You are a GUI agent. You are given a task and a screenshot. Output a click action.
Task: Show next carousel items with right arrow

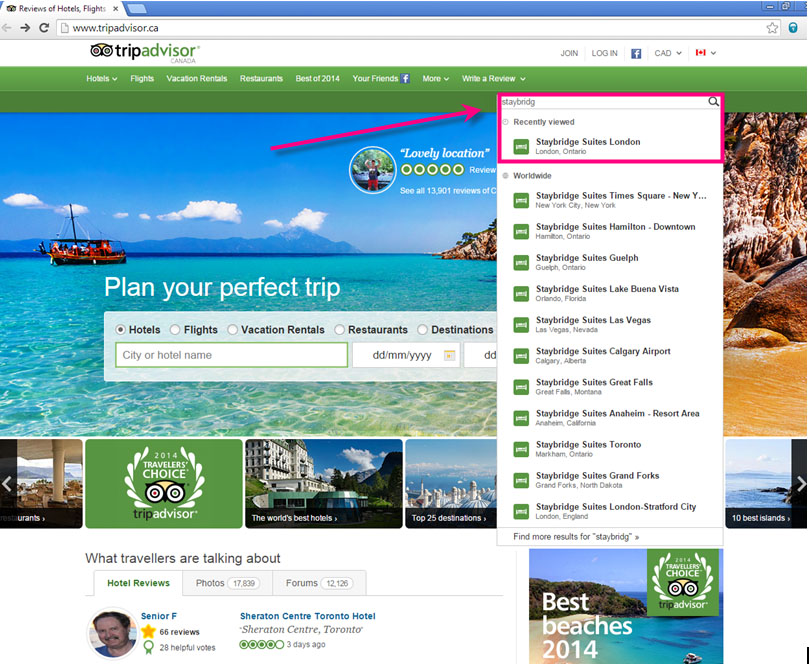coord(801,484)
